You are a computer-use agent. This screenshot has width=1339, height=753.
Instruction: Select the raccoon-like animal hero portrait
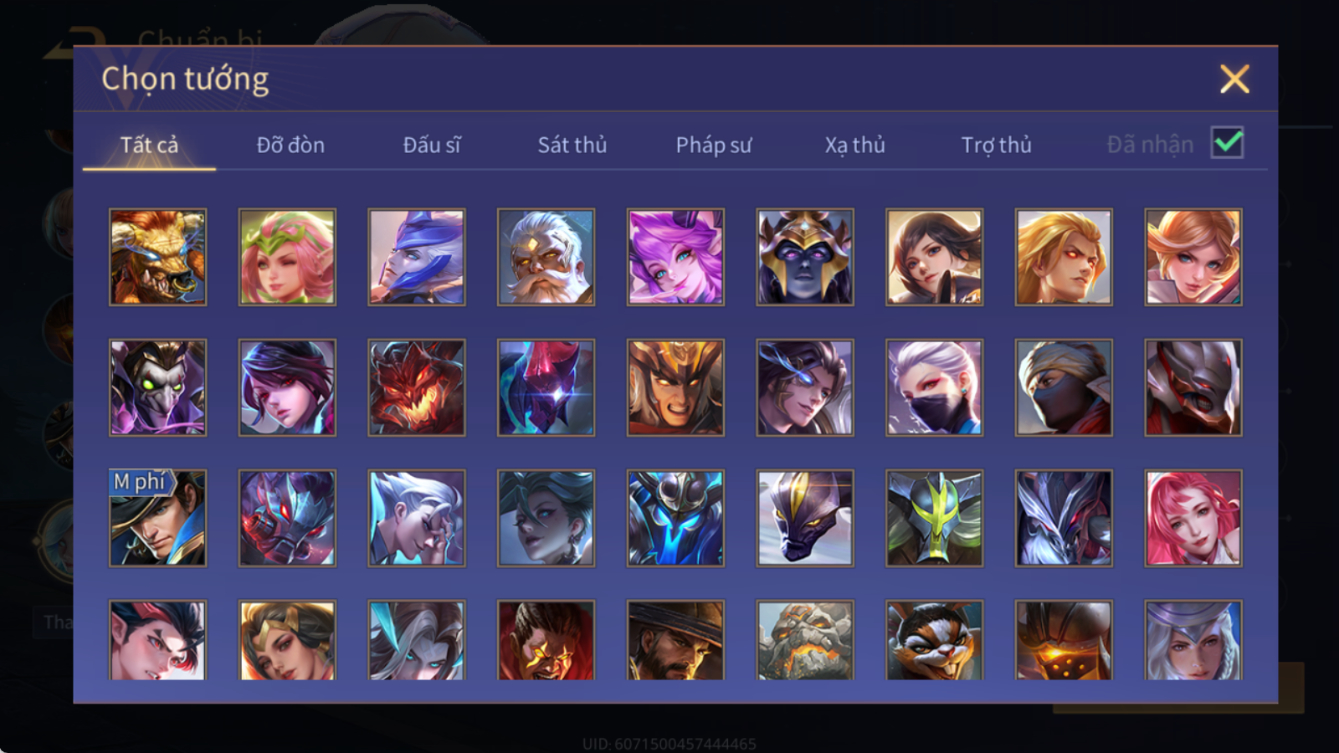click(x=935, y=640)
